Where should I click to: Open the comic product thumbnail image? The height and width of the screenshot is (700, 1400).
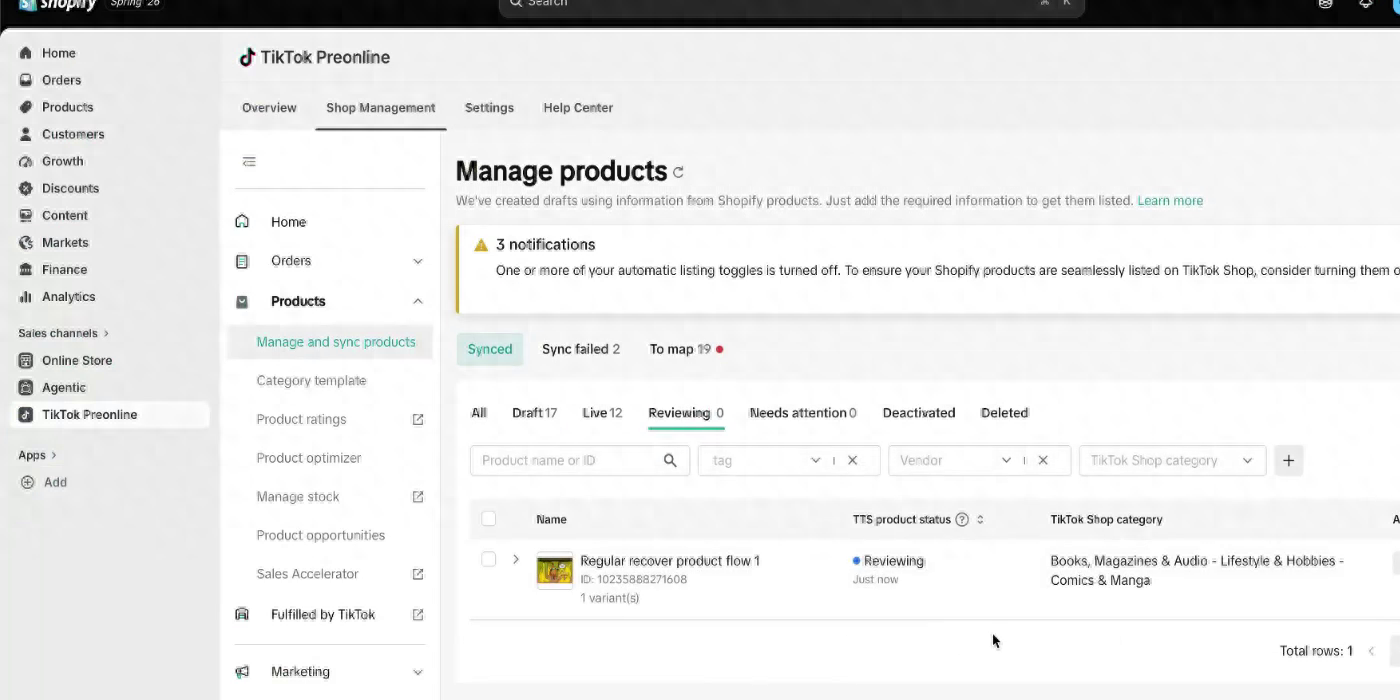(x=555, y=570)
